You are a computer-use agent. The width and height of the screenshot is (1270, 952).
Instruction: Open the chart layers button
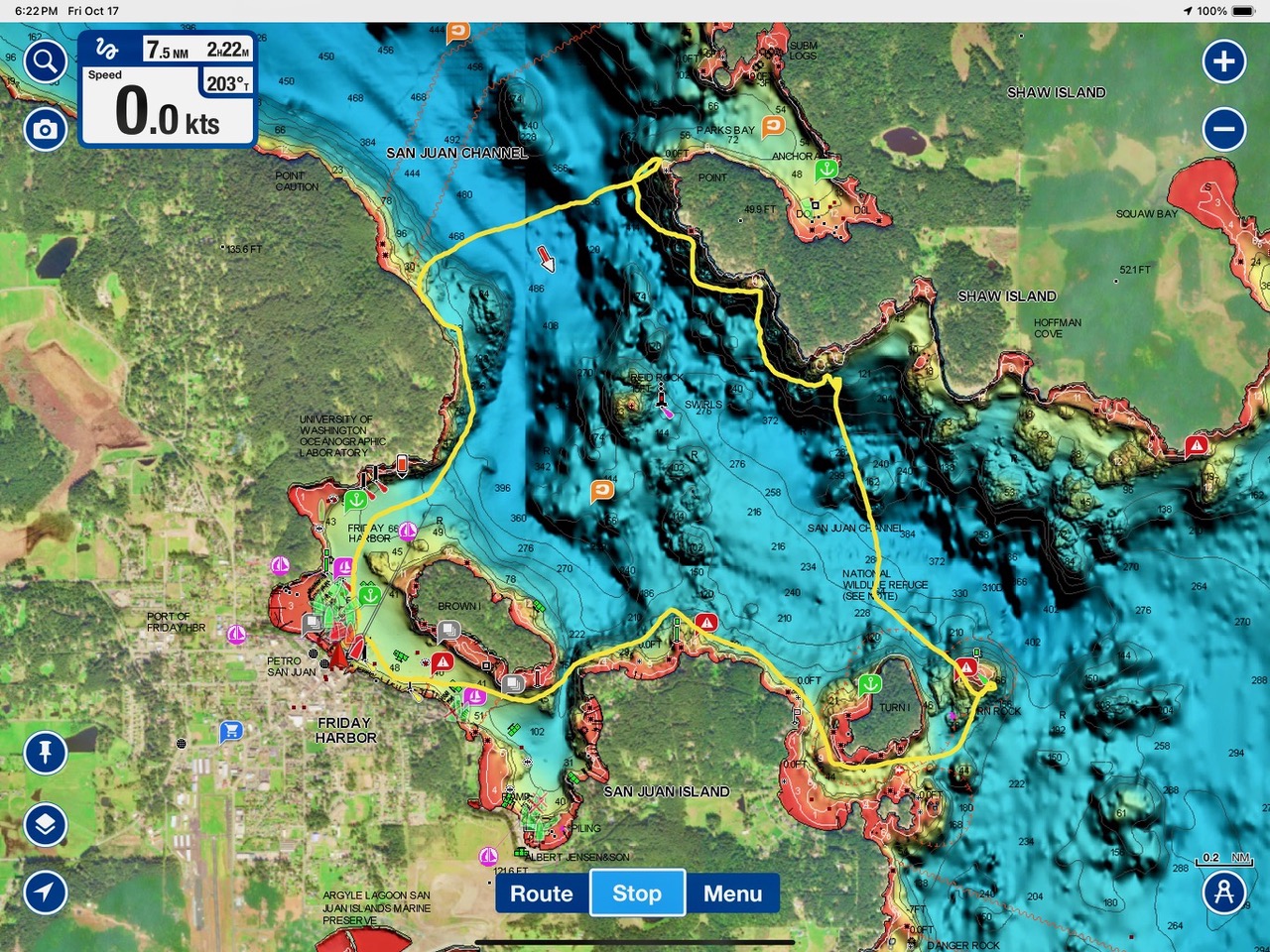[45, 824]
